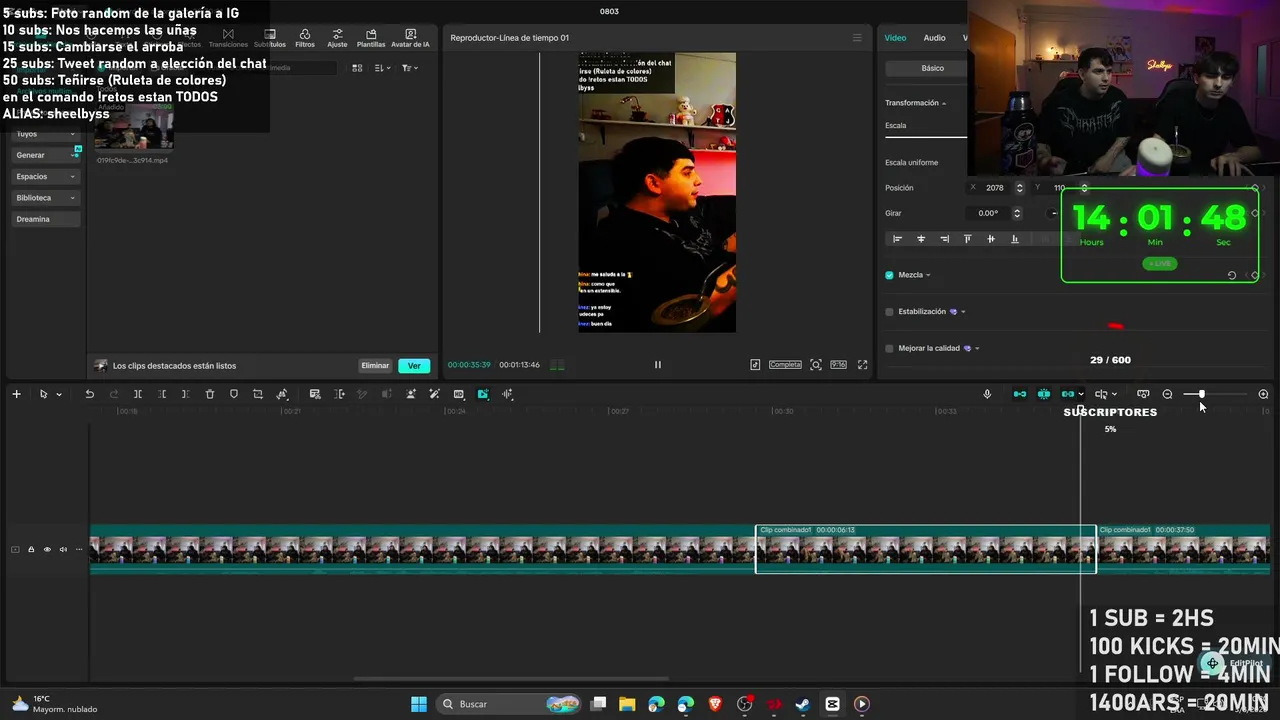Screen dimensions: 1280x720
Task: Open the Ajuste panel
Action: point(337,38)
